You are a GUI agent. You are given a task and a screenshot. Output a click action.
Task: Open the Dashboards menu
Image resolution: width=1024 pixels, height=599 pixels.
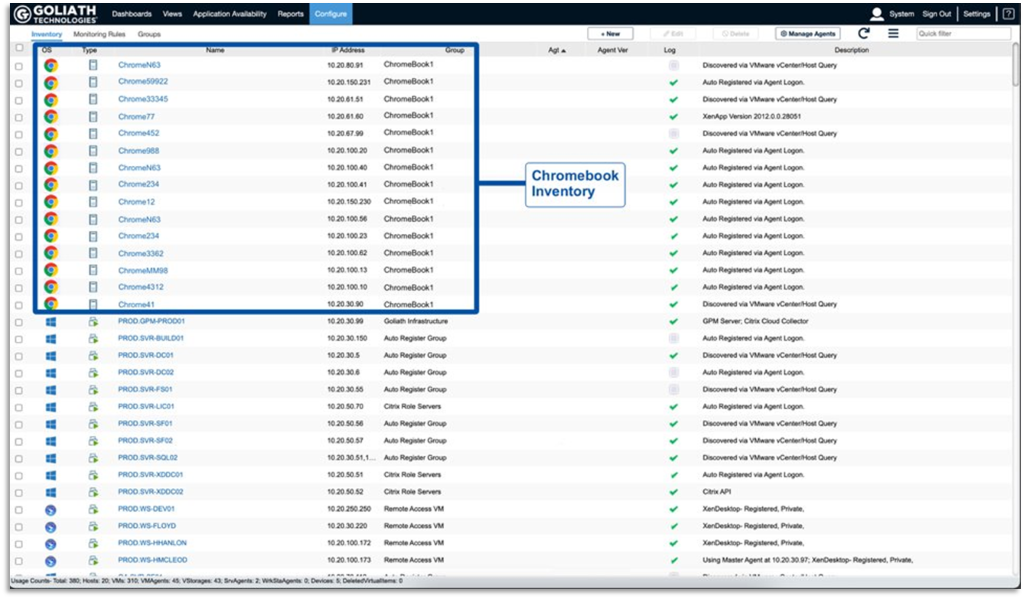131,14
